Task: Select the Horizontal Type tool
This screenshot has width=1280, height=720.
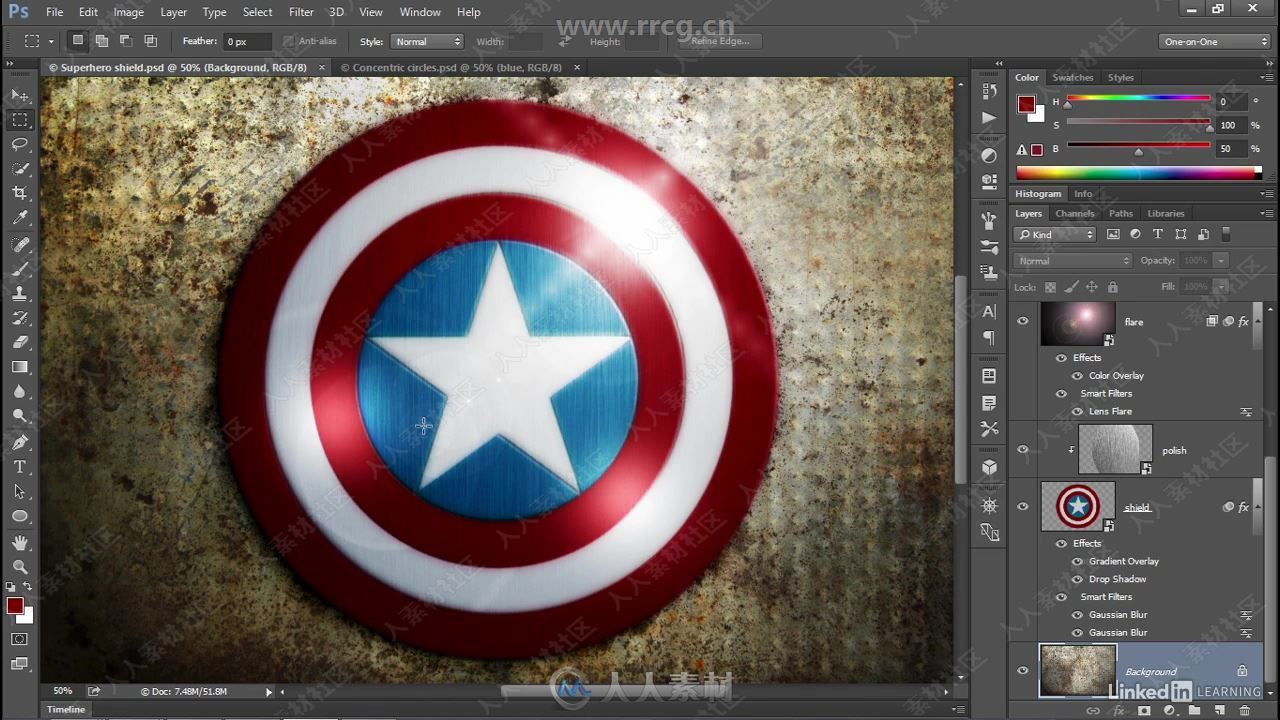Action: (20, 467)
